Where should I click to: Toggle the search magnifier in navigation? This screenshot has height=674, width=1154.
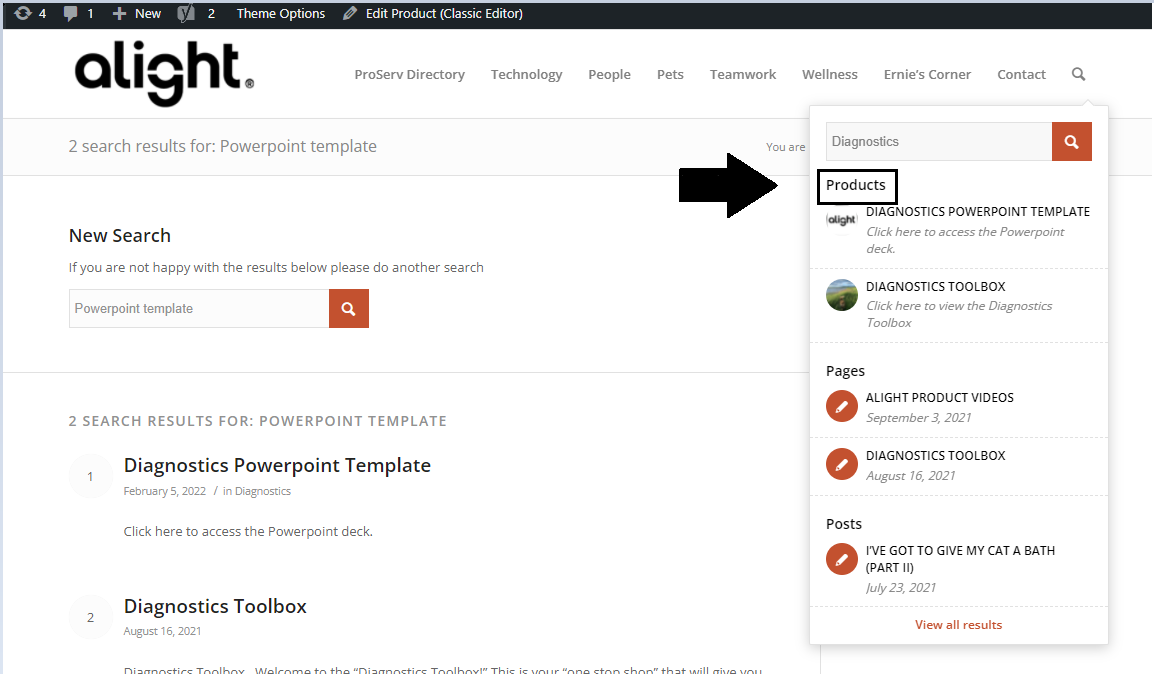click(1078, 74)
